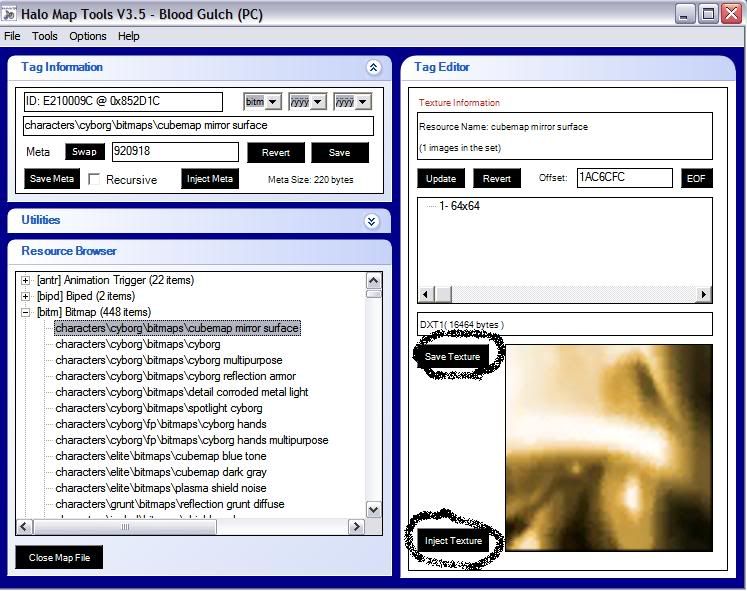Select grunt reflection grunt diffuse bitmap

point(170,504)
